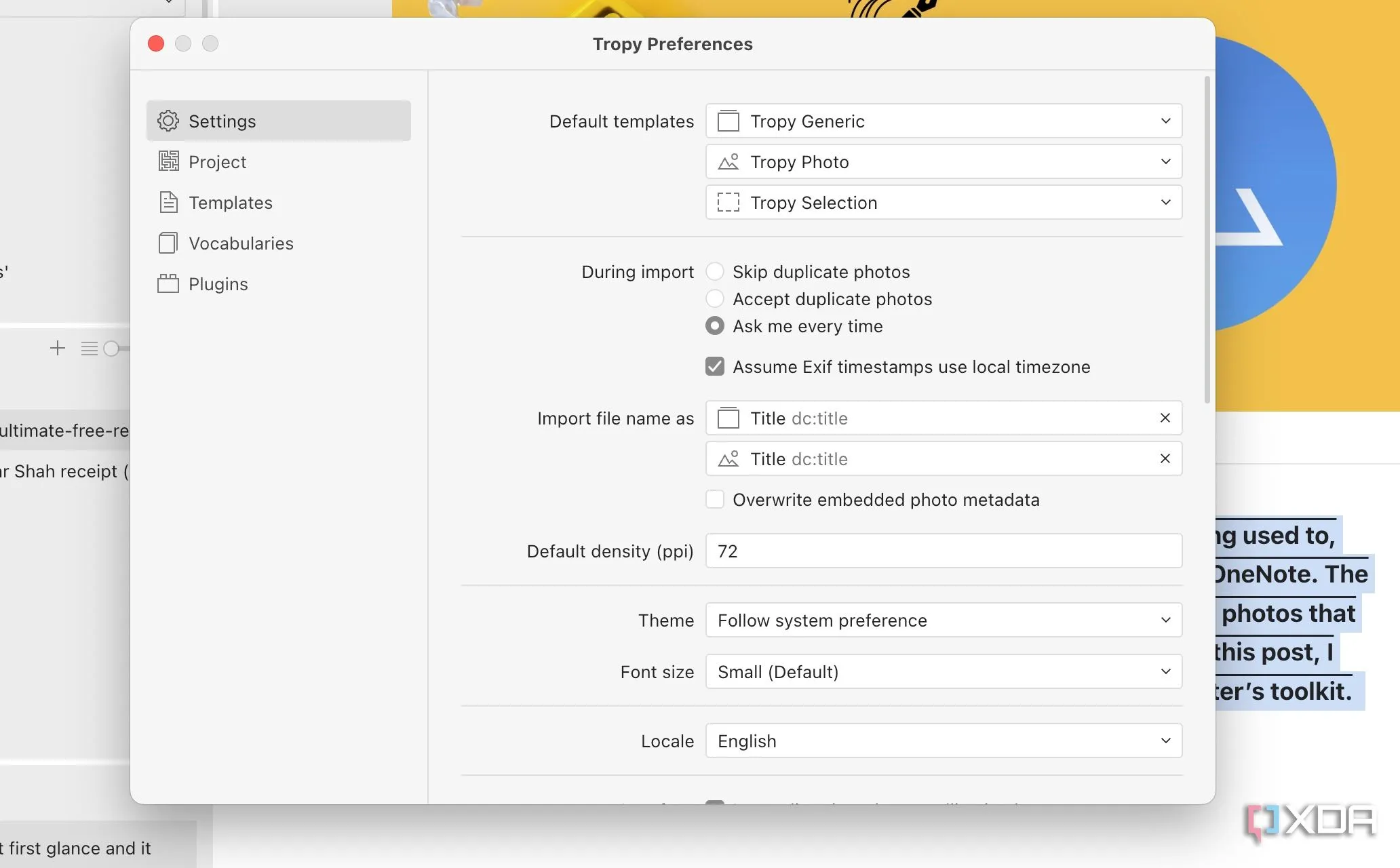Switch to Vocabularies pane

(279, 243)
